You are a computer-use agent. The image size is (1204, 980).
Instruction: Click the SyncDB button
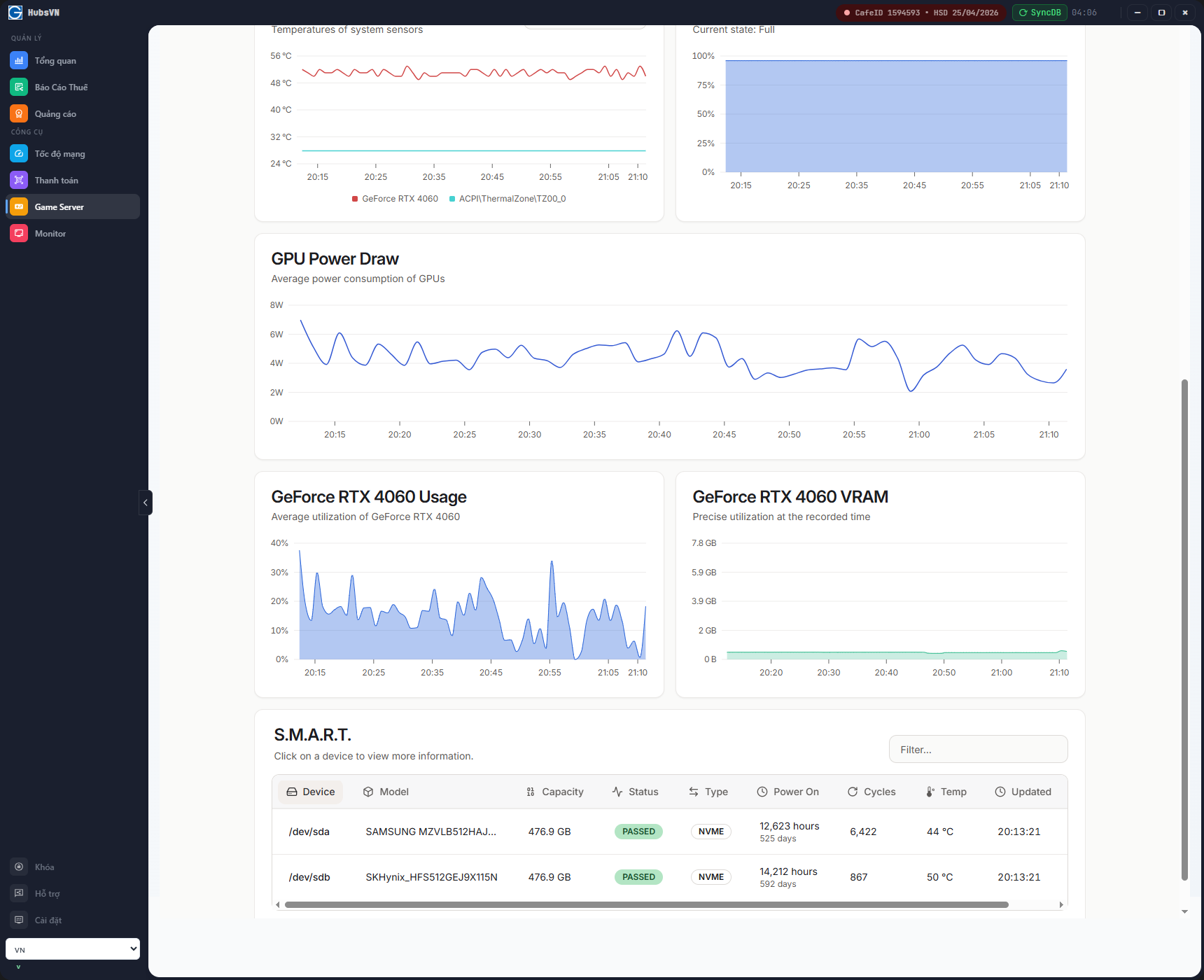tap(1039, 13)
